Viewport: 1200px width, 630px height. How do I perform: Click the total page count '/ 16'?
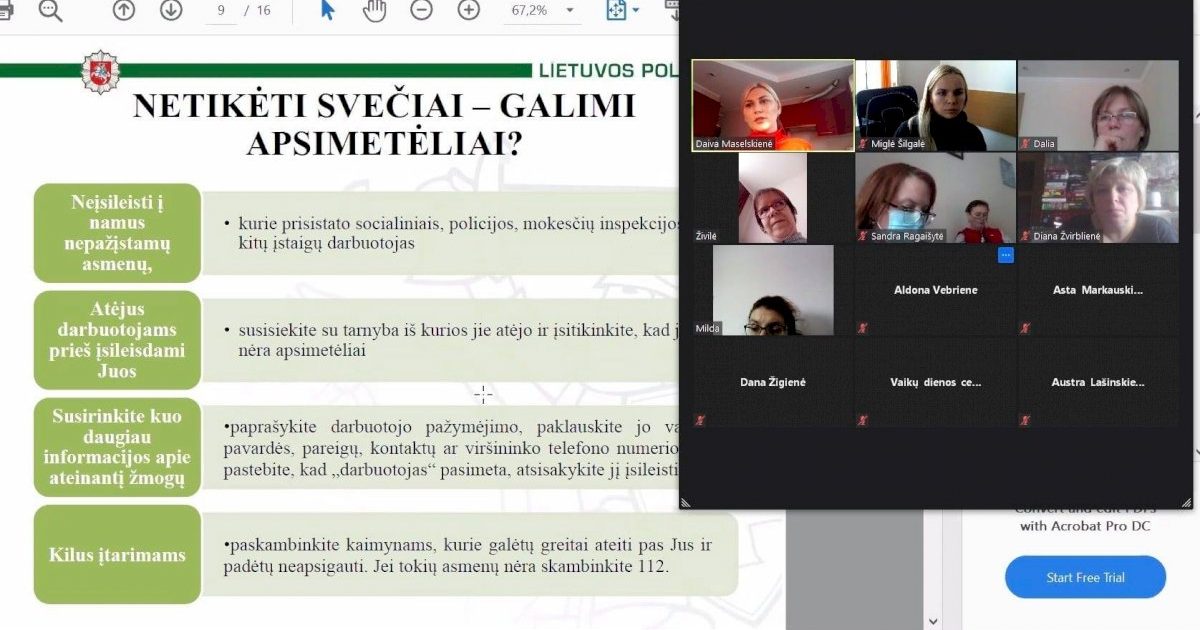coord(258,10)
